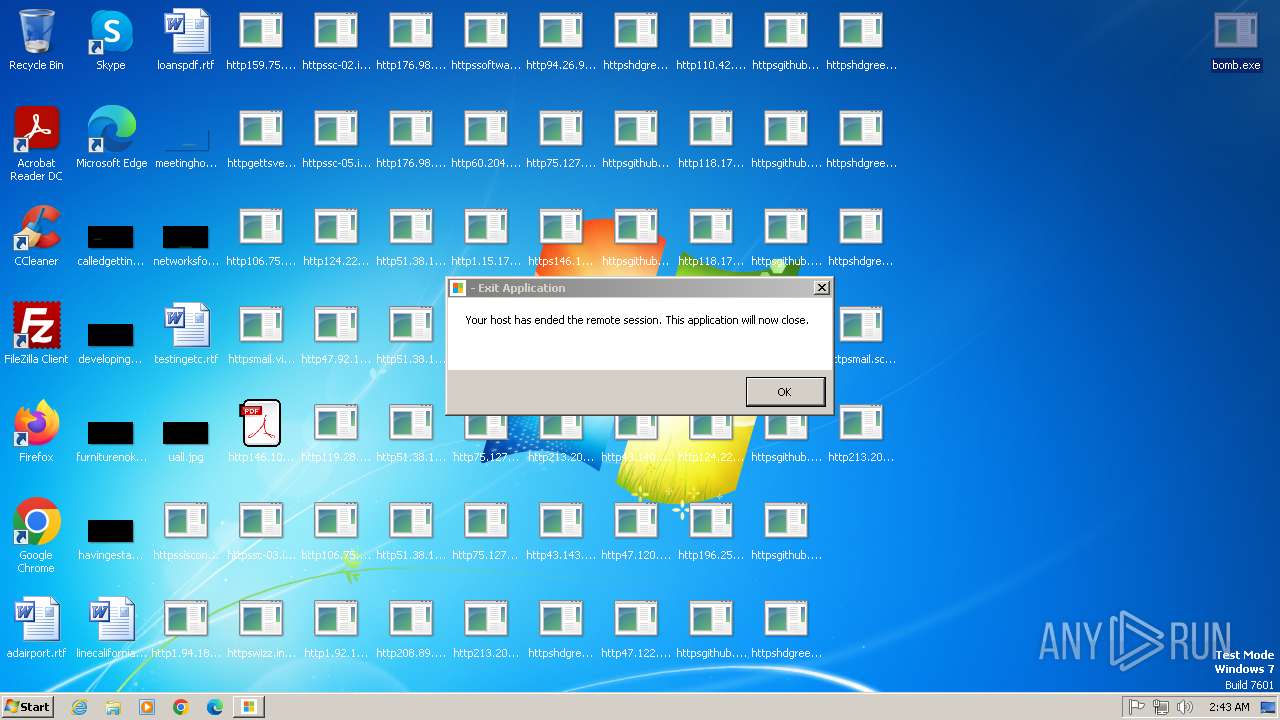
Task: Select the havingesta... desktop file
Action: (111, 538)
